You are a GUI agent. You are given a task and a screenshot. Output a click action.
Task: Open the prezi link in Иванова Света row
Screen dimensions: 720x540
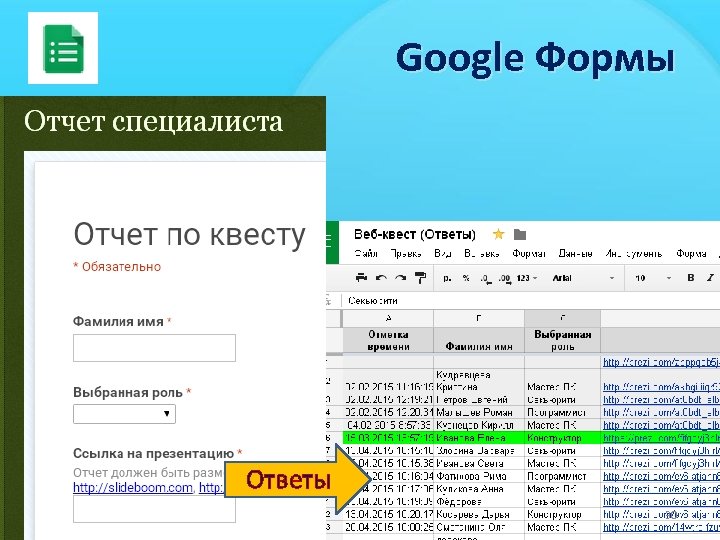click(661, 463)
